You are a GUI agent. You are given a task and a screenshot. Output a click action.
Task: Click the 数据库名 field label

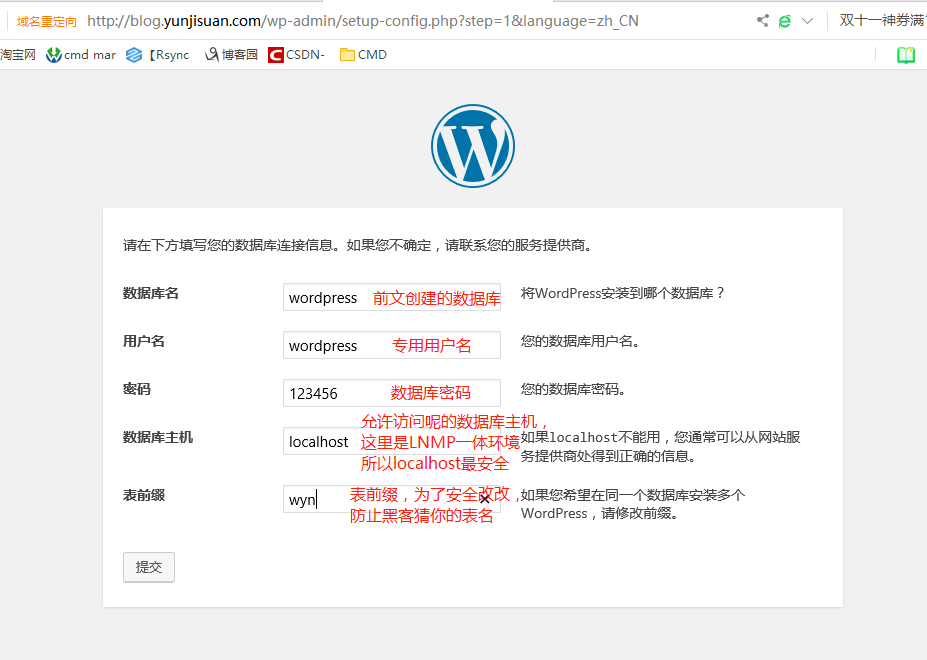point(151,293)
